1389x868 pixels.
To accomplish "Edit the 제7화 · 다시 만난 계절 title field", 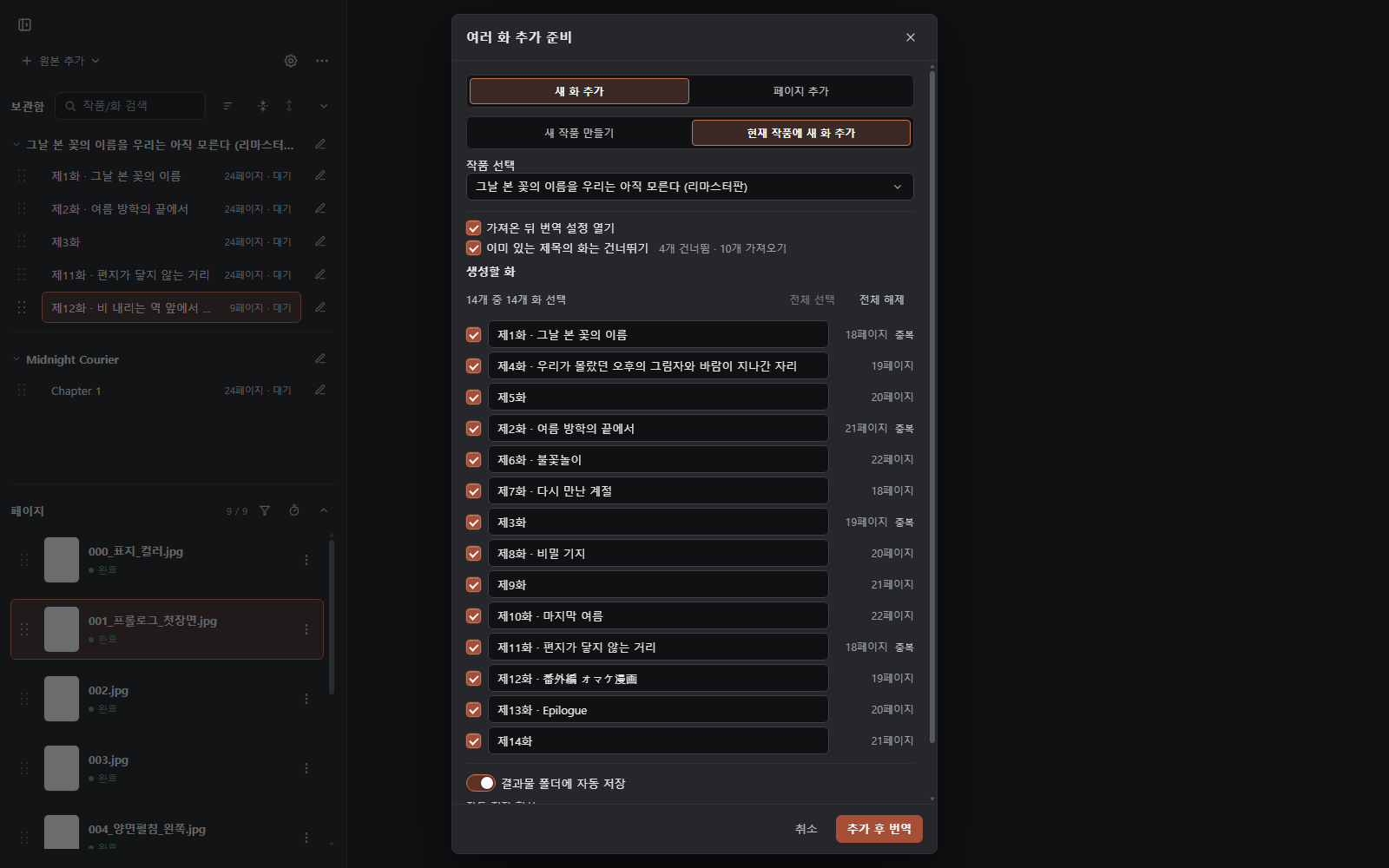I will tap(658, 491).
